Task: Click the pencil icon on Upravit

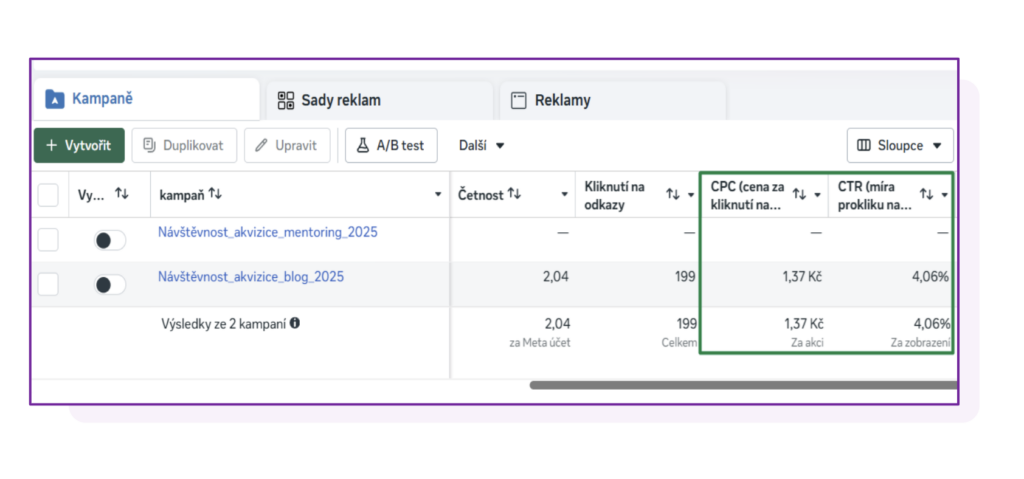Action: (x=261, y=145)
